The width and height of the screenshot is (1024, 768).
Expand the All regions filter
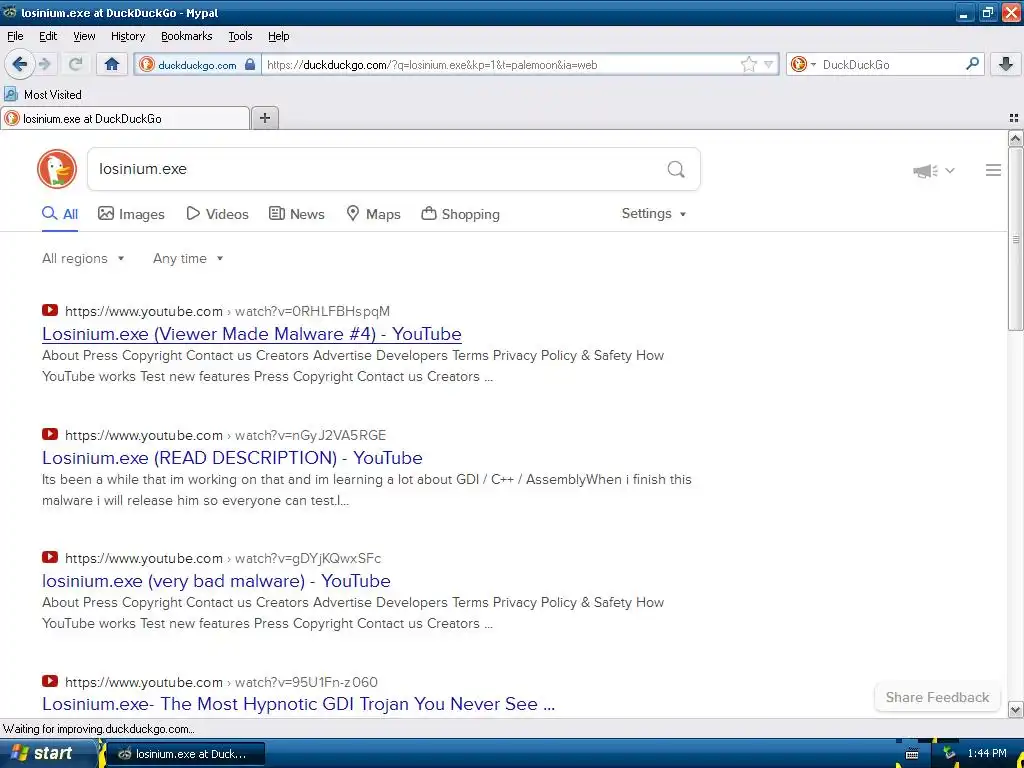click(x=83, y=259)
